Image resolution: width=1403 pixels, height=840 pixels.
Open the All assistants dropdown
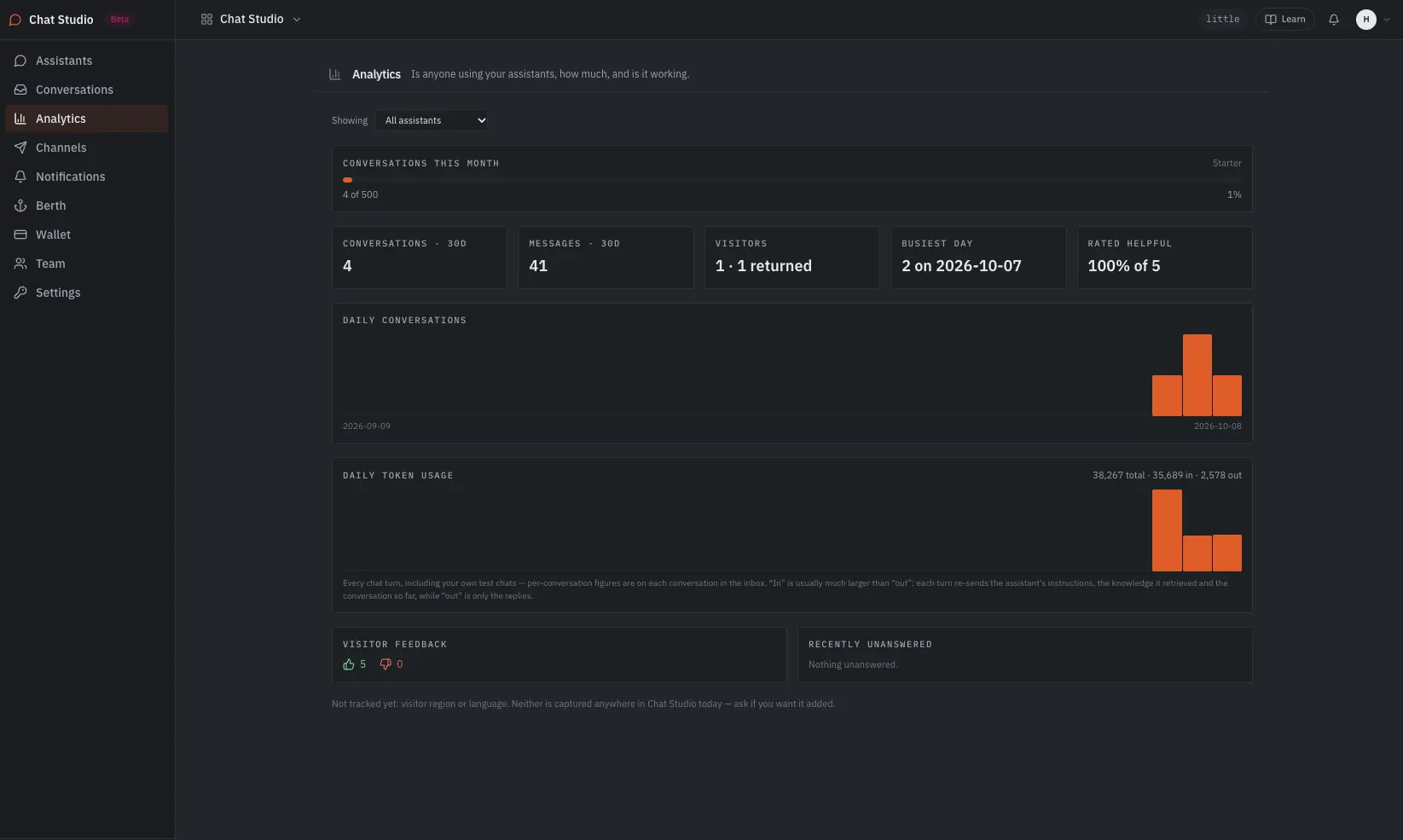(x=432, y=120)
